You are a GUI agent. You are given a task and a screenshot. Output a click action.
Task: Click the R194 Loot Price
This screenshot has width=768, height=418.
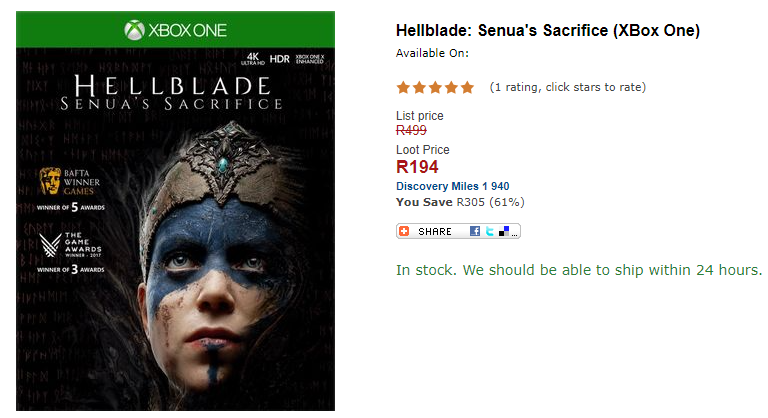click(417, 167)
